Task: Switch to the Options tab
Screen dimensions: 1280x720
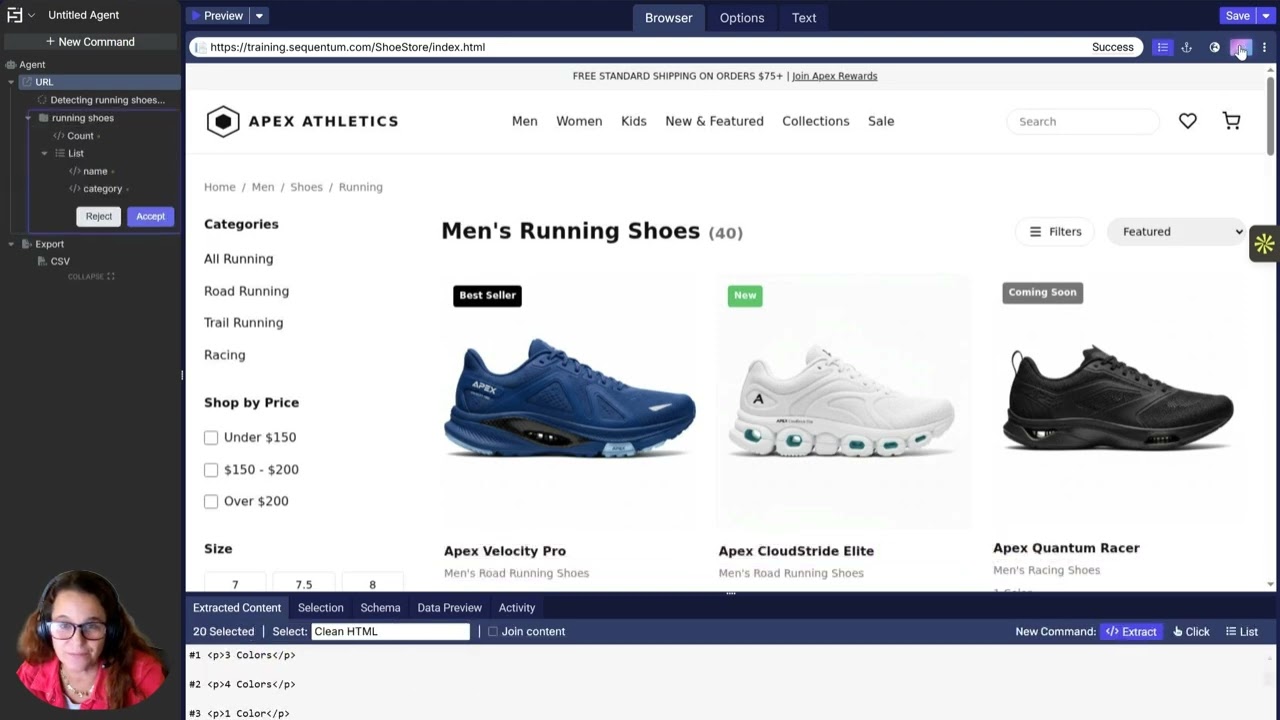Action: 742,17
